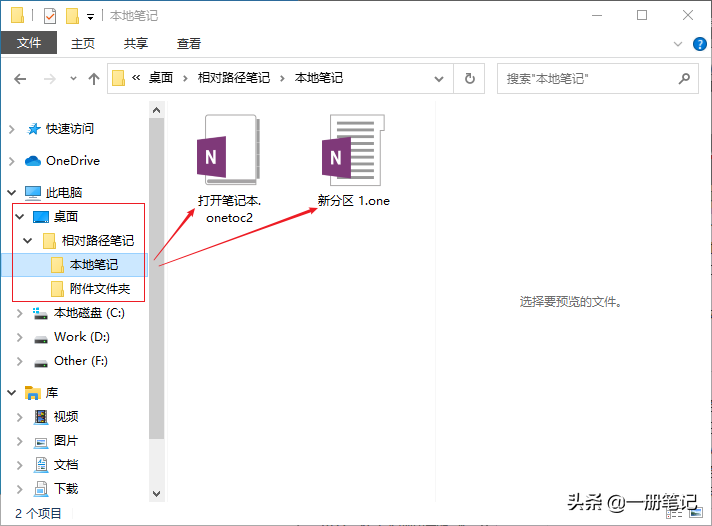The width and height of the screenshot is (712, 526).
Task: Switch to the 主页 ribbon tab
Action: [83, 44]
